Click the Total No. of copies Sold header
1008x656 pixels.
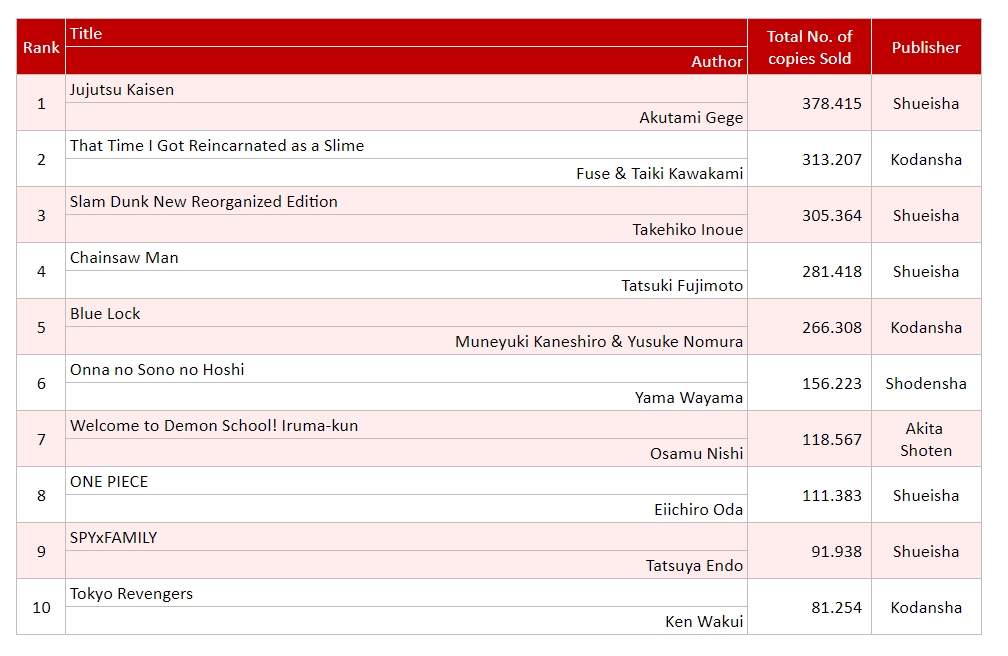pyautogui.click(x=809, y=48)
